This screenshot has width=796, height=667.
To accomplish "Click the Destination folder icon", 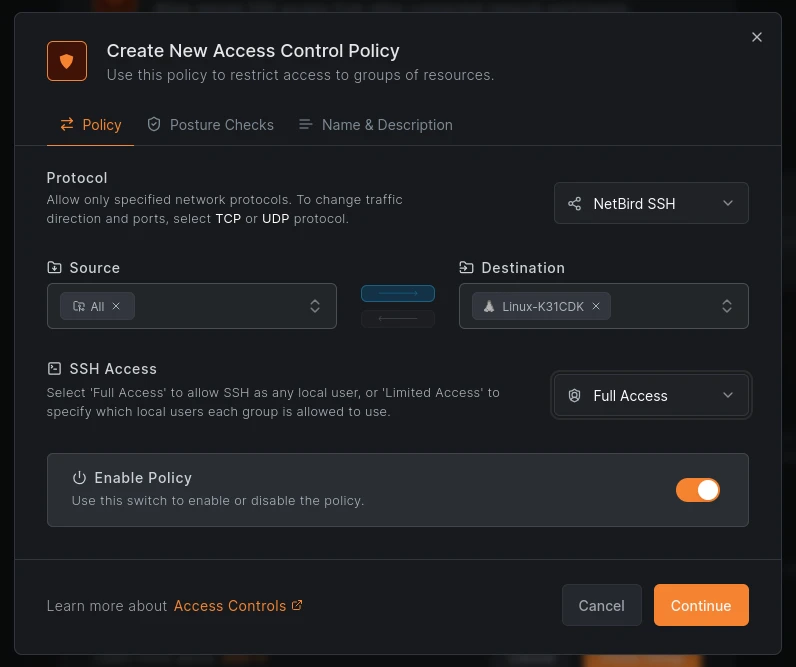I will (466, 268).
